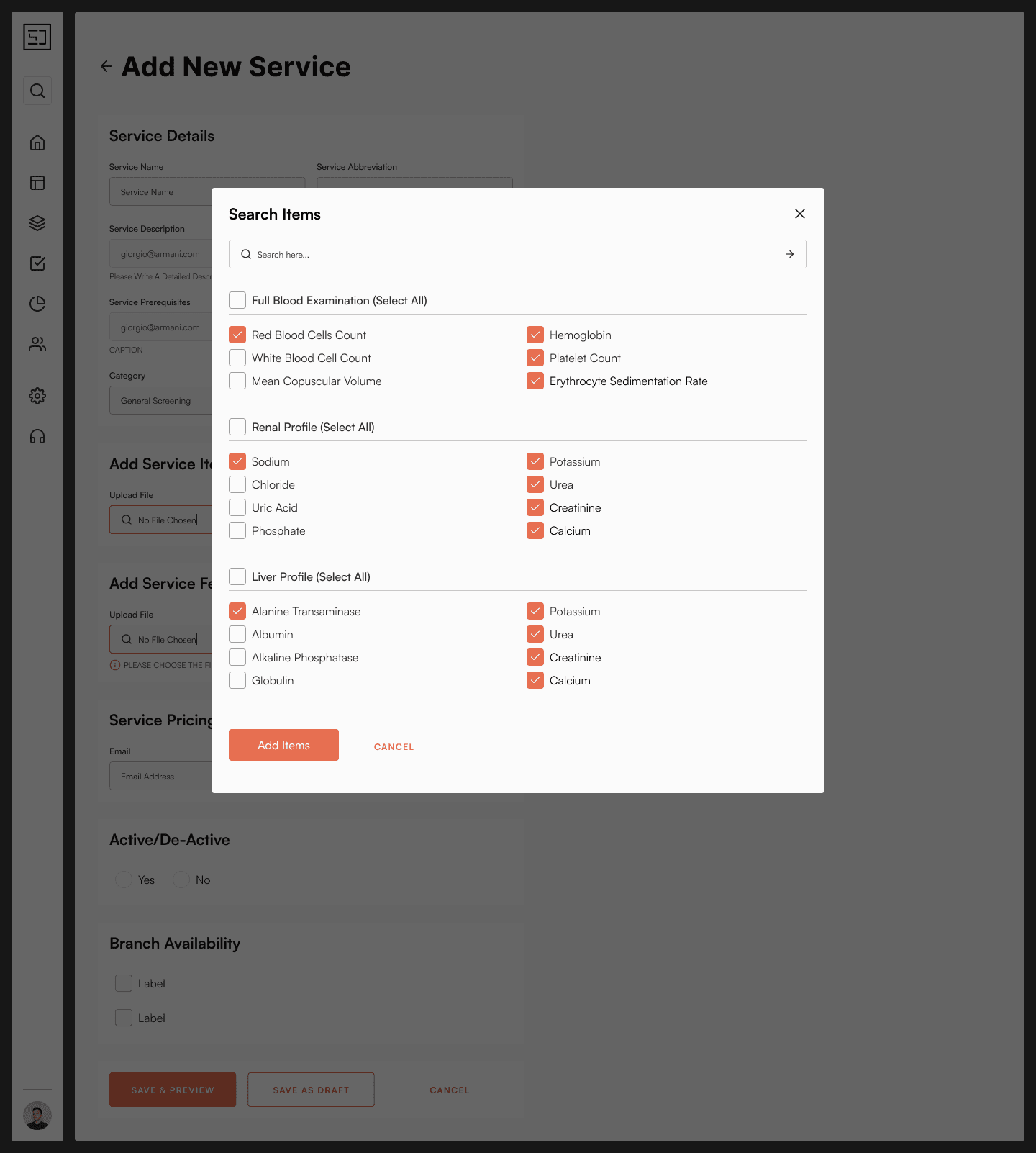The width and height of the screenshot is (1036, 1153).
Task: Open the layout panel icon in sidebar
Action: coord(37,183)
